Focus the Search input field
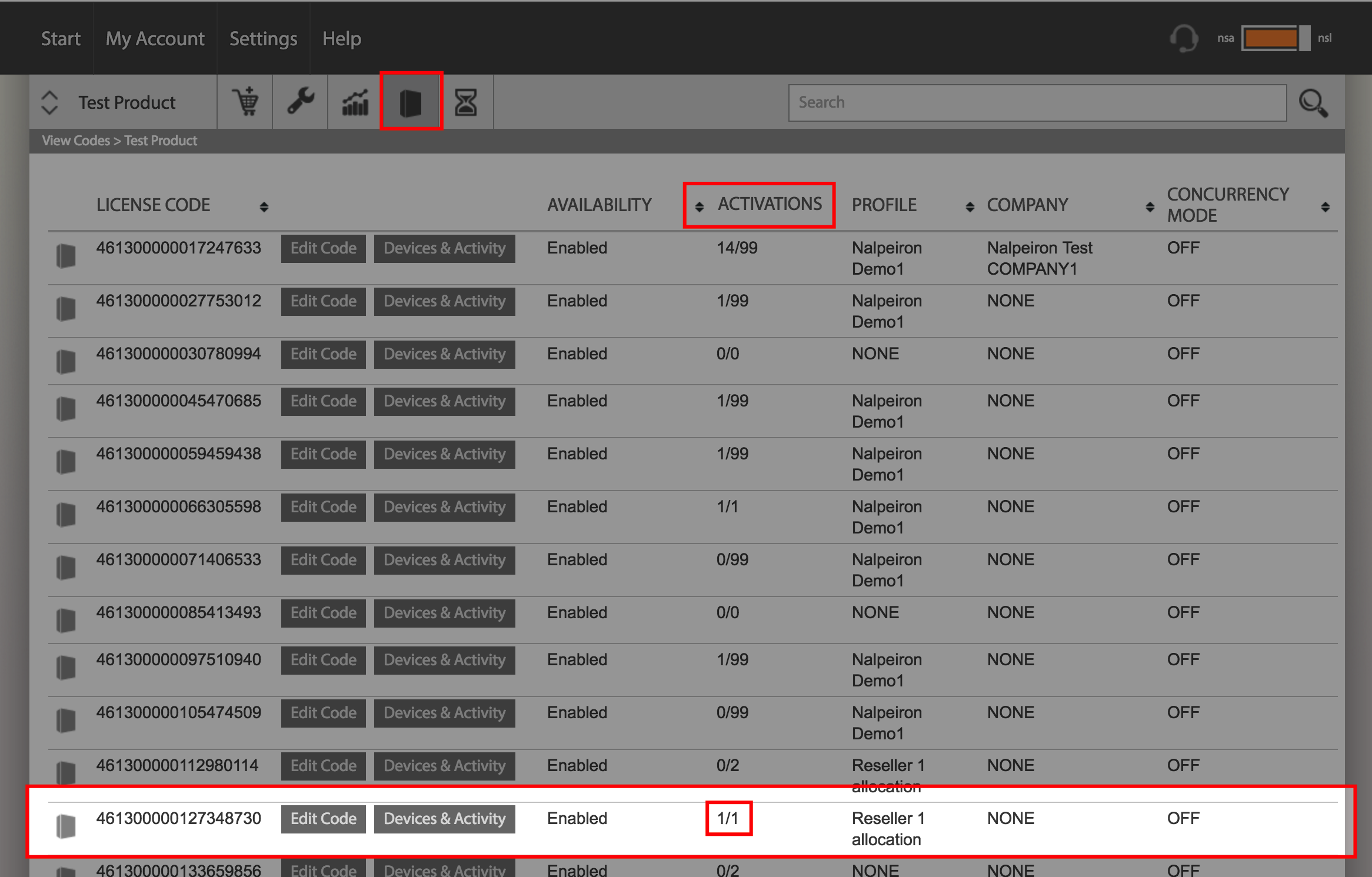The width and height of the screenshot is (1372, 877). (1037, 102)
